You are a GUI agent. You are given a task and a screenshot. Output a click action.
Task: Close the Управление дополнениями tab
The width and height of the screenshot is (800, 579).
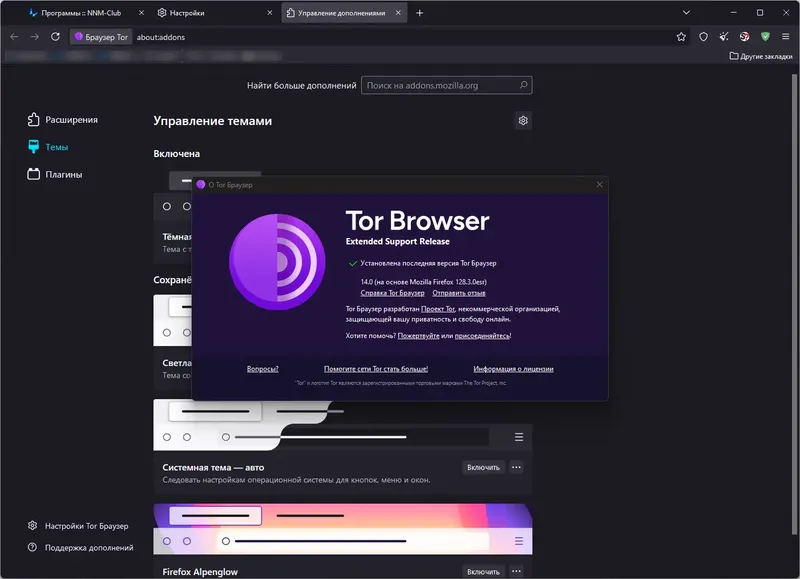398,13
